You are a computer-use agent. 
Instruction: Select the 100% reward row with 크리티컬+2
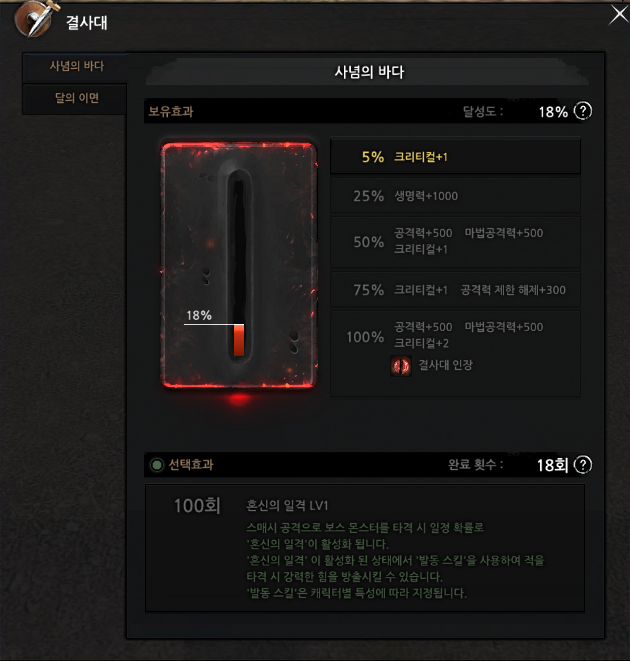[x=455, y=354]
